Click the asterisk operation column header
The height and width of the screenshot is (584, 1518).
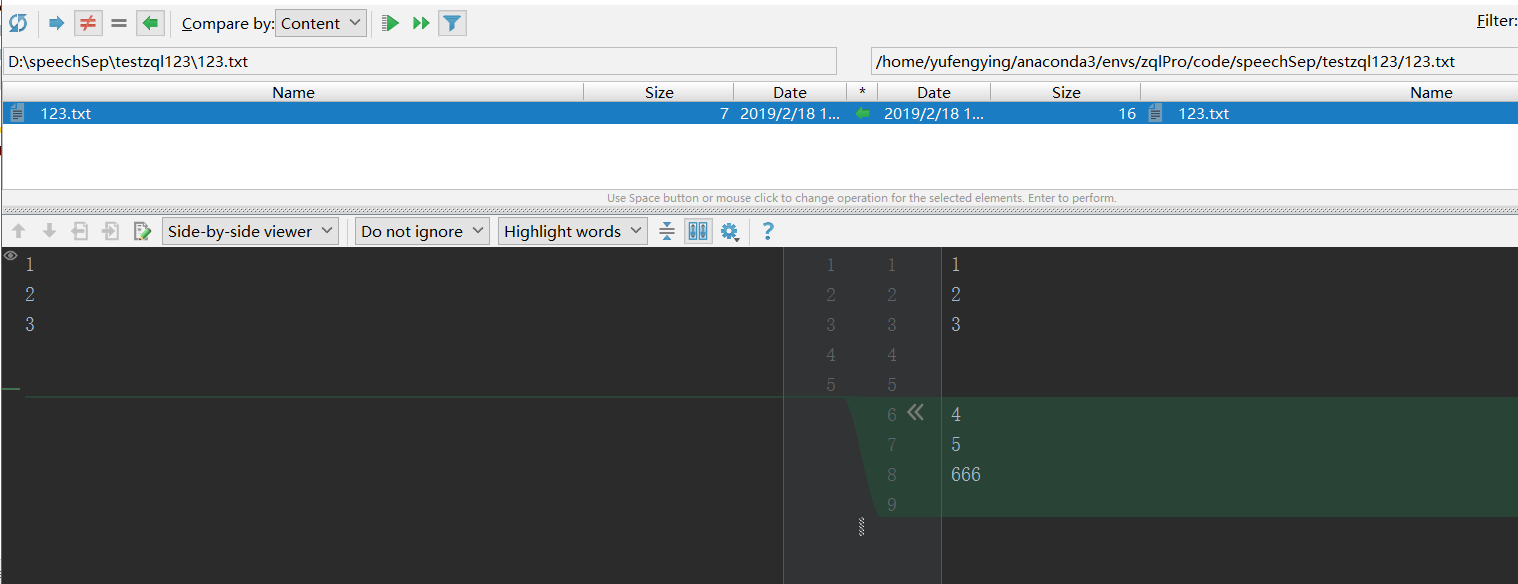tap(862, 92)
